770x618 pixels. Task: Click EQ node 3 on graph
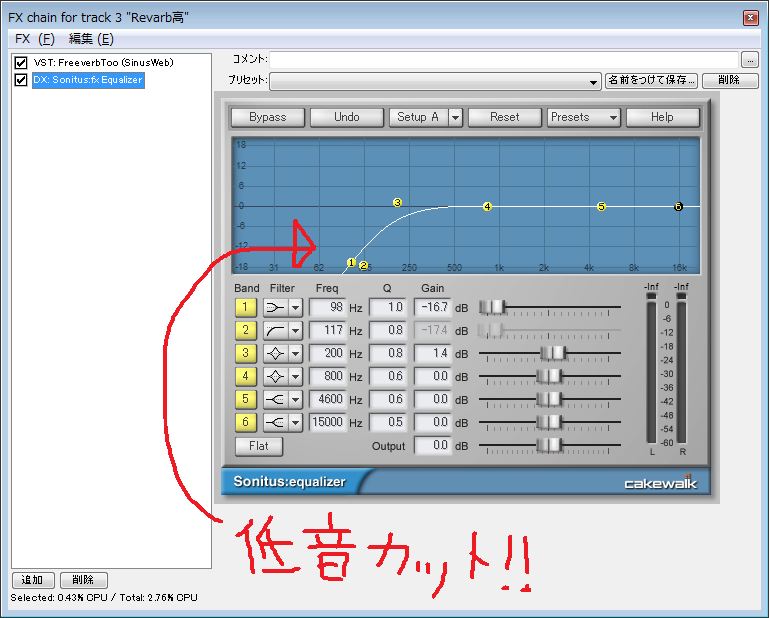(x=397, y=202)
